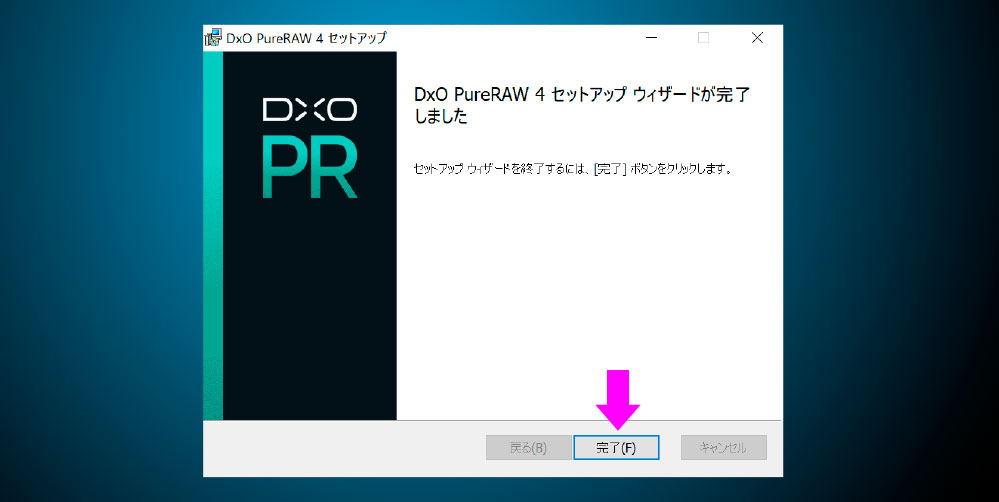This screenshot has width=999, height=502.
Task: Click the grayed-out キャンセル button
Action: click(x=723, y=447)
